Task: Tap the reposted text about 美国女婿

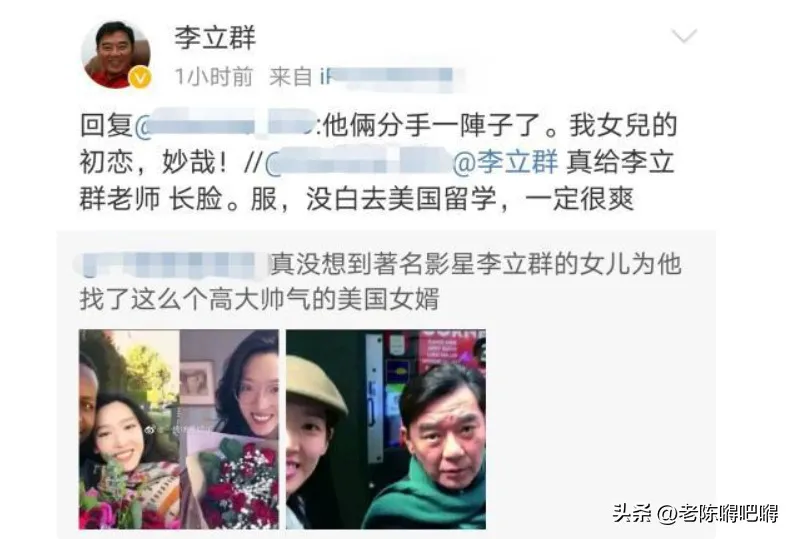Action: [x=380, y=282]
